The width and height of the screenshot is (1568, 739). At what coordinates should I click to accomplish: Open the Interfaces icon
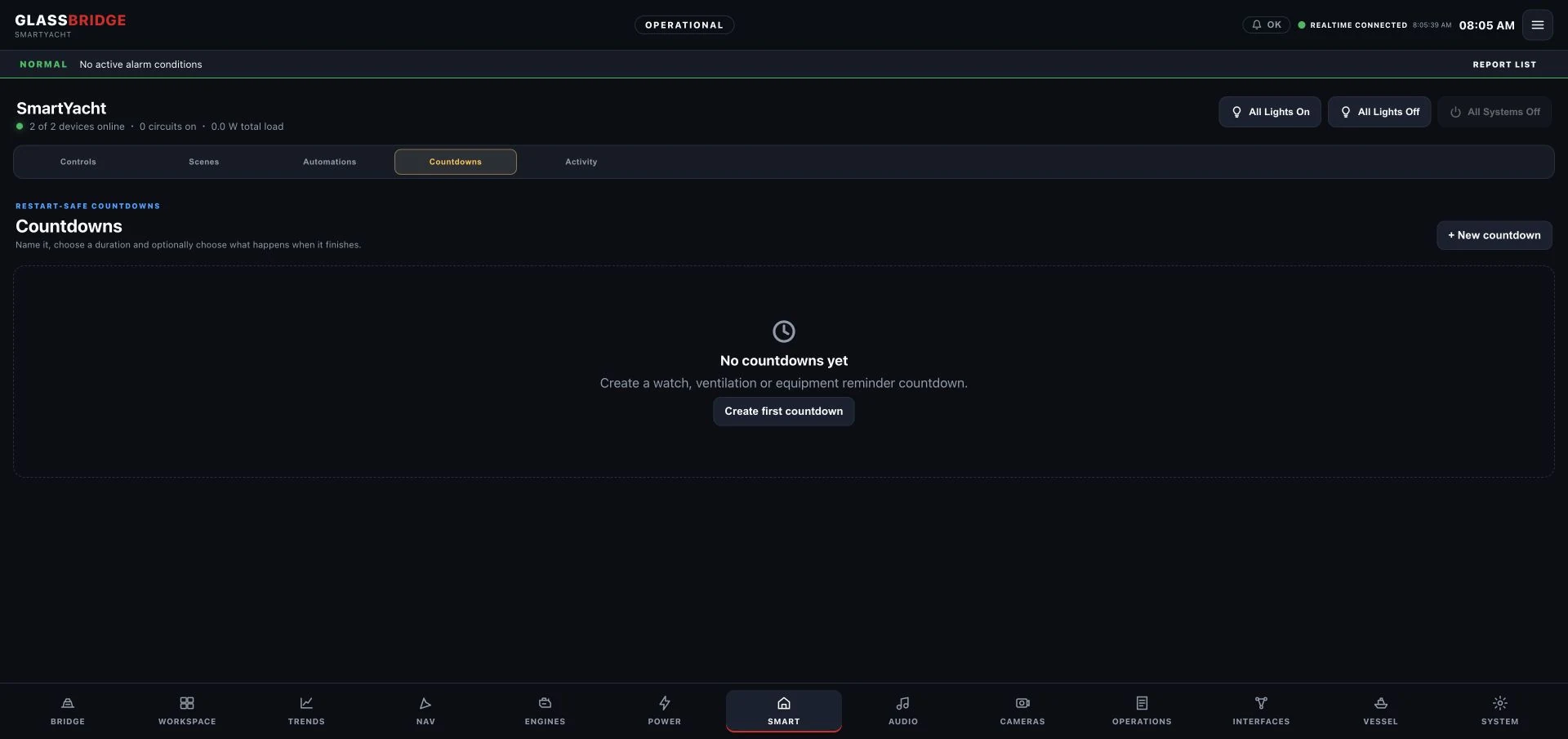click(x=1261, y=703)
